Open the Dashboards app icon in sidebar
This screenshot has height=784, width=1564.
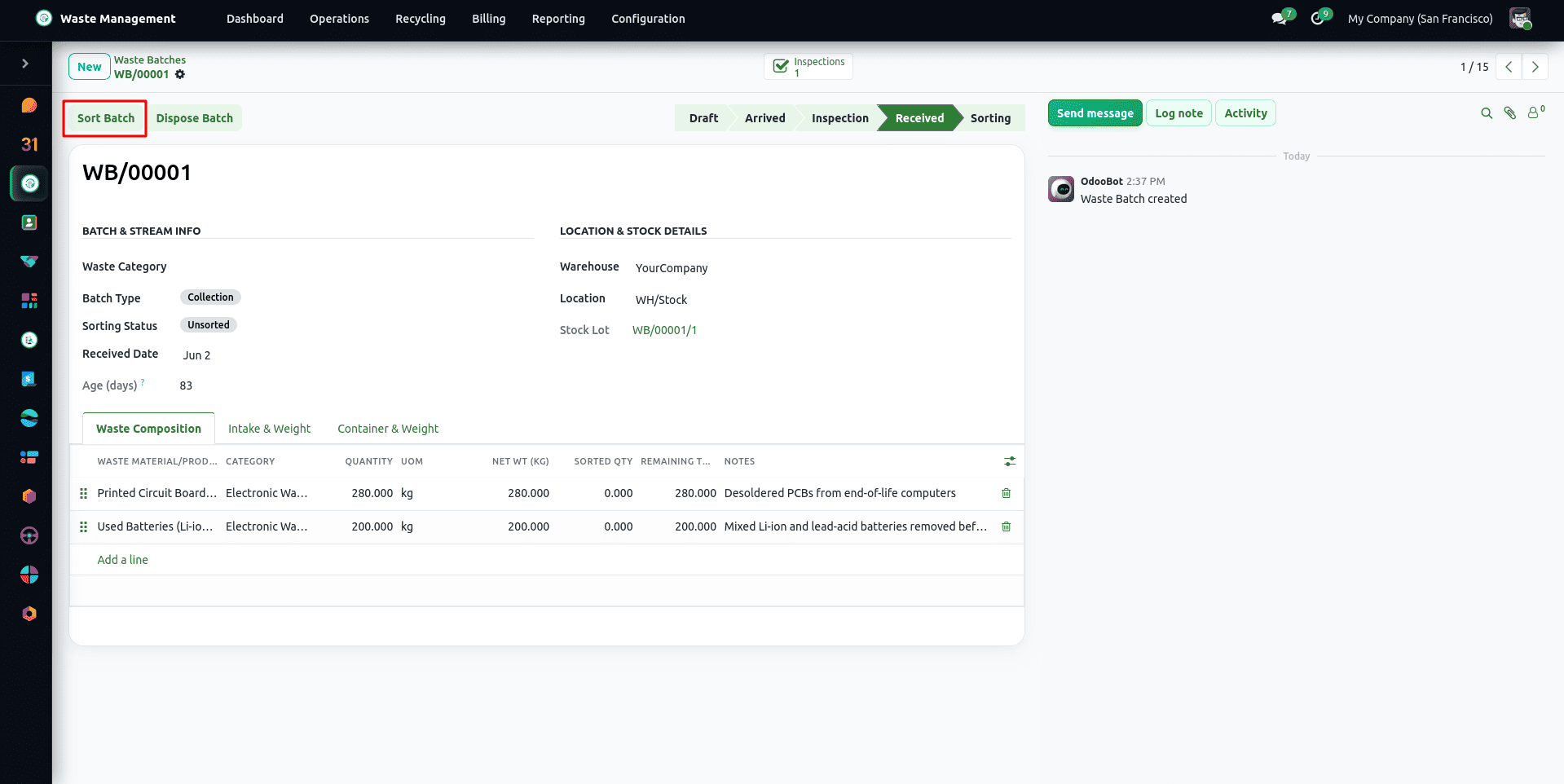(x=29, y=301)
